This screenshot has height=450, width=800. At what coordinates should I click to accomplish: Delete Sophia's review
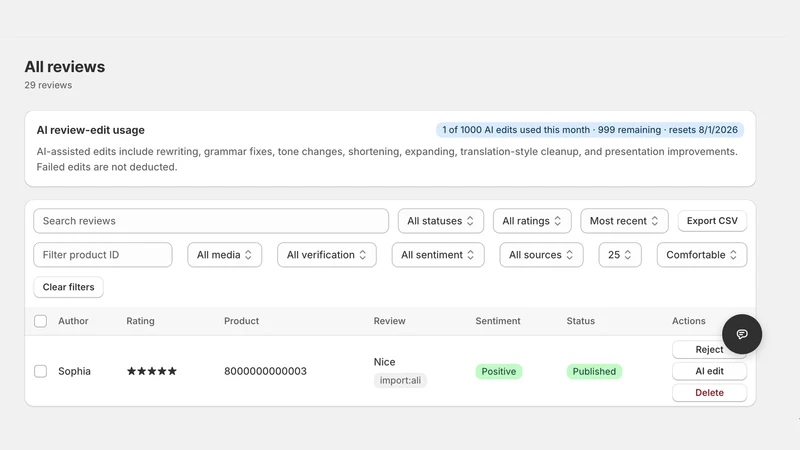click(709, 392)
